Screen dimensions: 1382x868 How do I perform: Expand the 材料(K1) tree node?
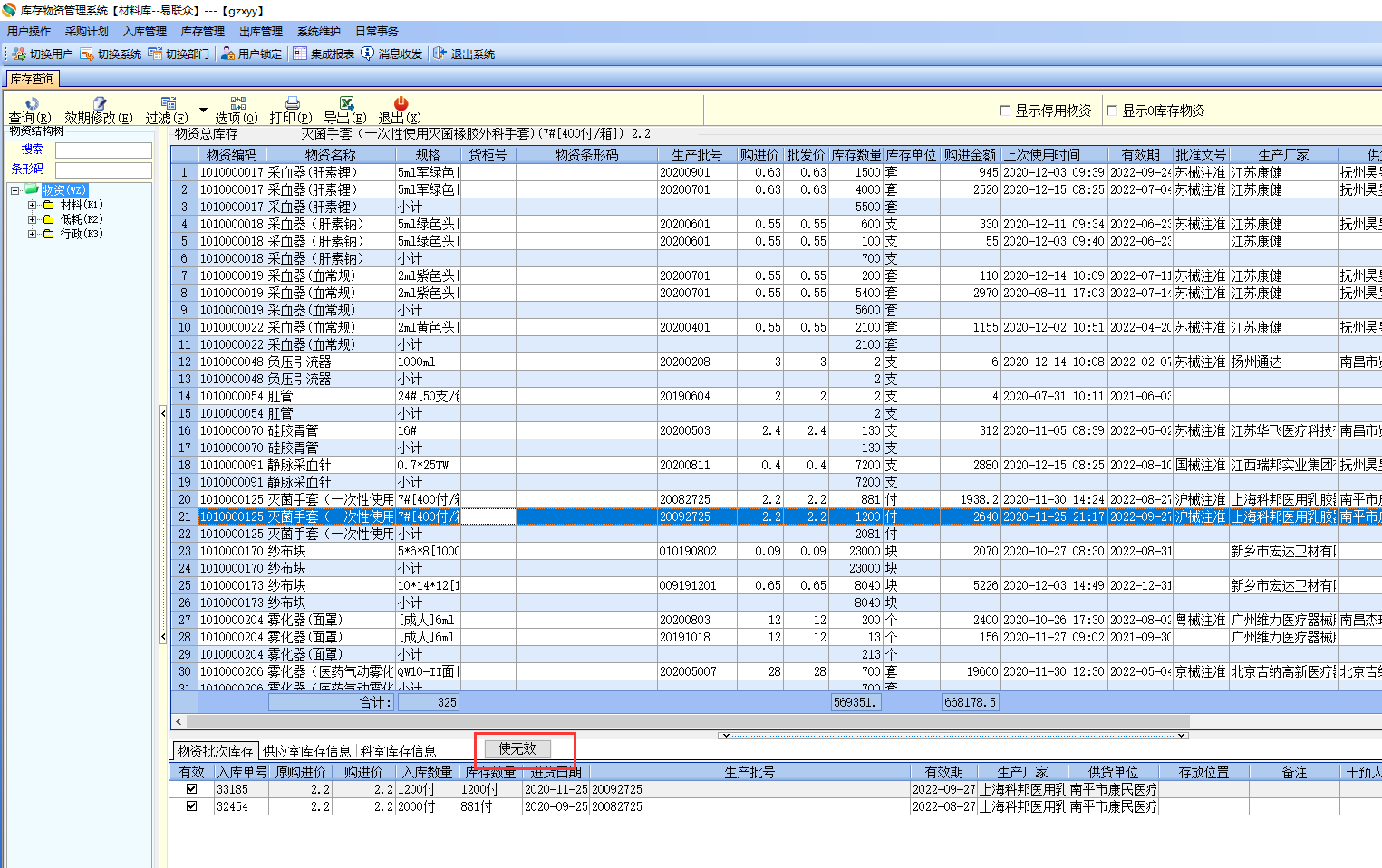32,205
